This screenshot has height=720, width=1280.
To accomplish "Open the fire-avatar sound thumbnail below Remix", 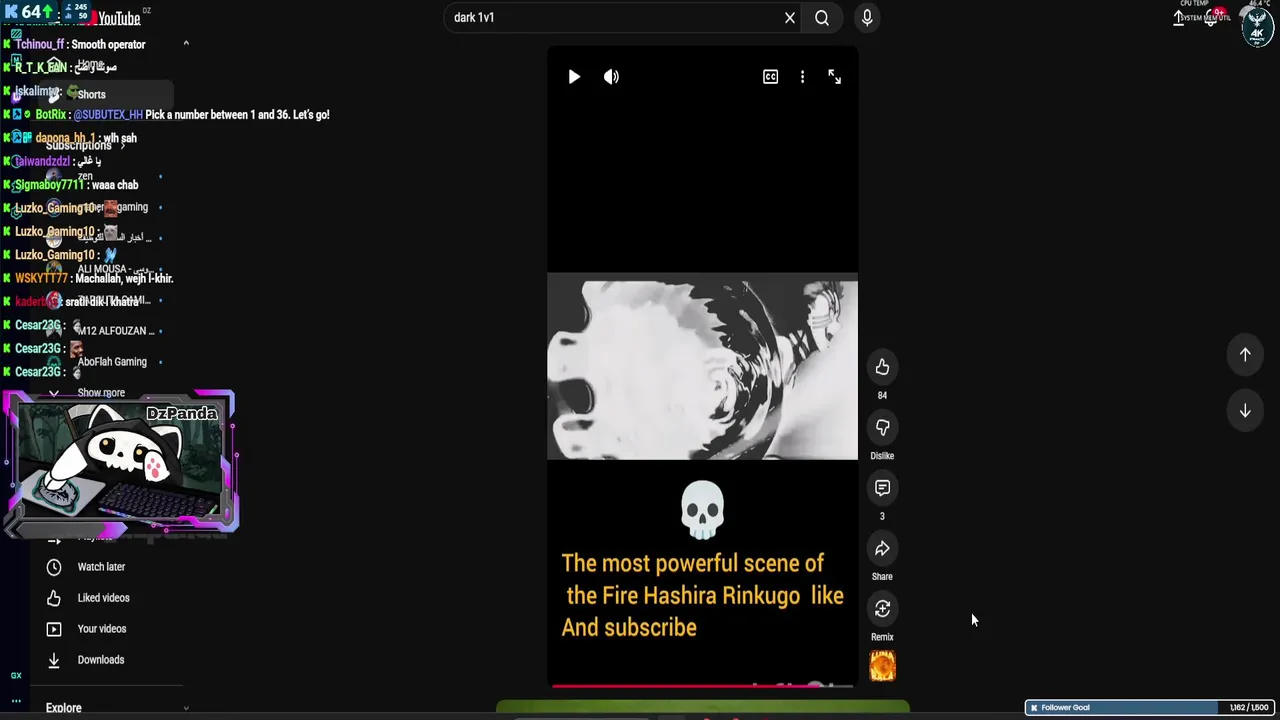I will 882,666.
